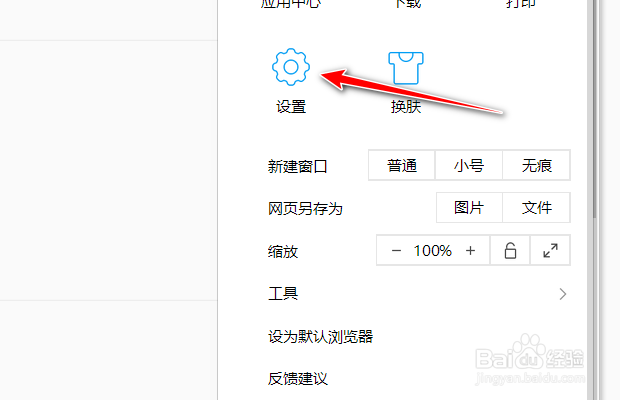Save webpage as 文件
This screenshot has height=400, width=620.
pyautogui.click(x=536, y=208)
